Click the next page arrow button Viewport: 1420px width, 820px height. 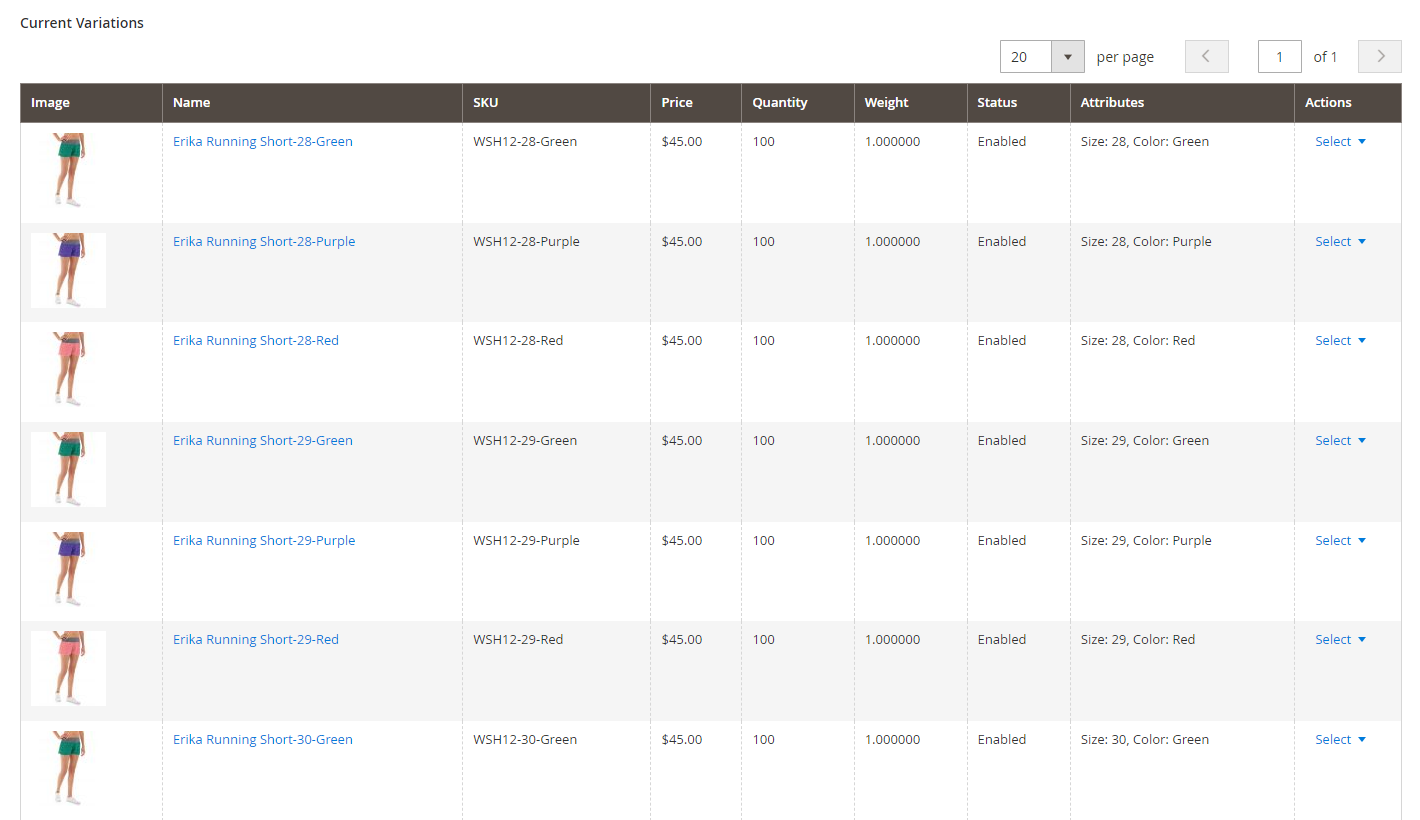click(x=1379, y=57)
